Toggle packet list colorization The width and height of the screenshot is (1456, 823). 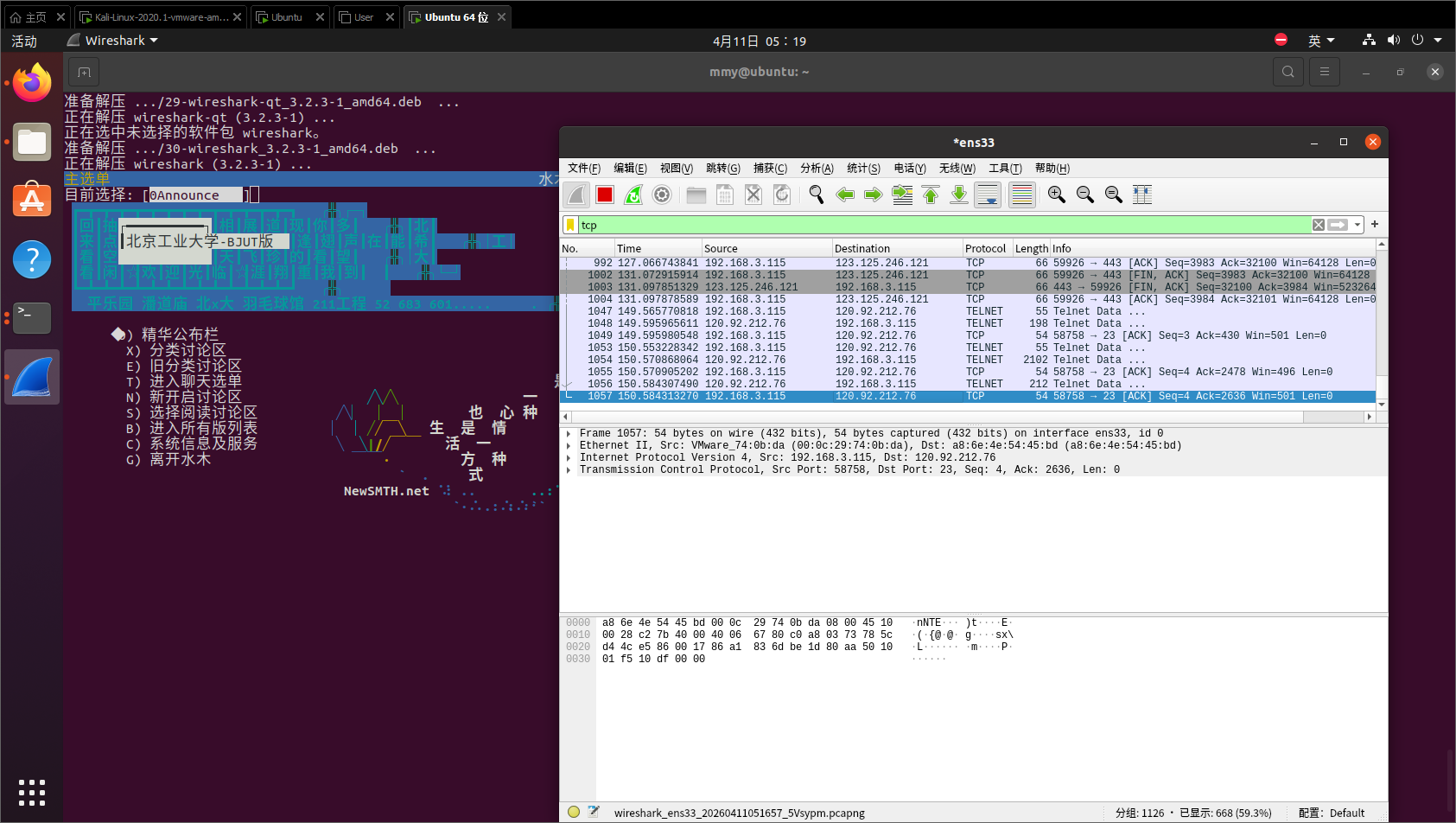1022,195
